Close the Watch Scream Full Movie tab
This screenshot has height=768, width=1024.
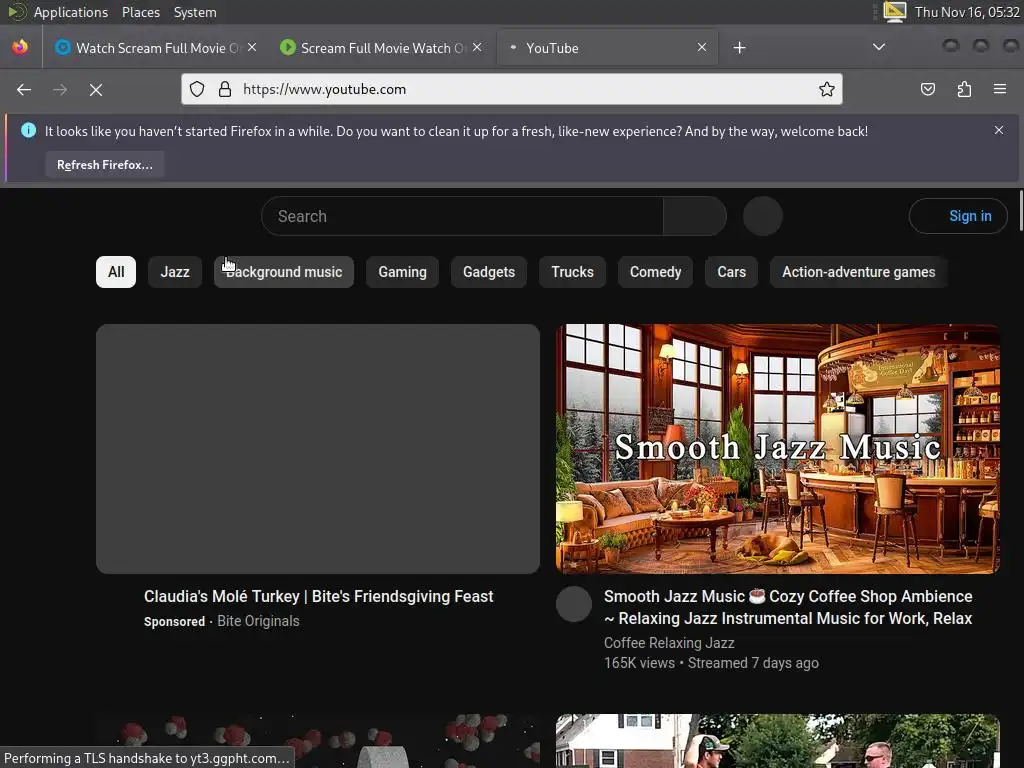[x=252, y=48]
